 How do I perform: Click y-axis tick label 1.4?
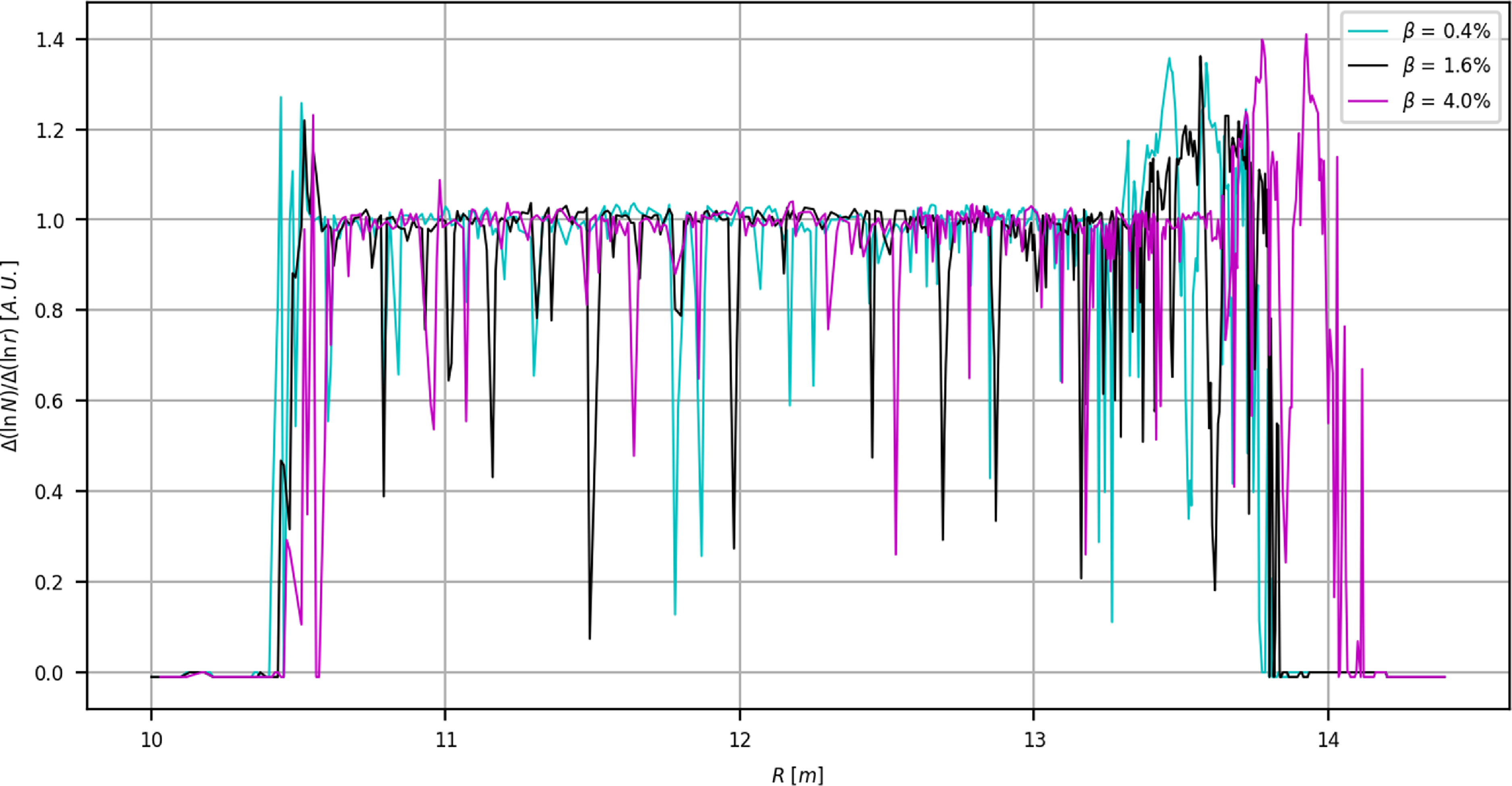[x=50, y=40]
